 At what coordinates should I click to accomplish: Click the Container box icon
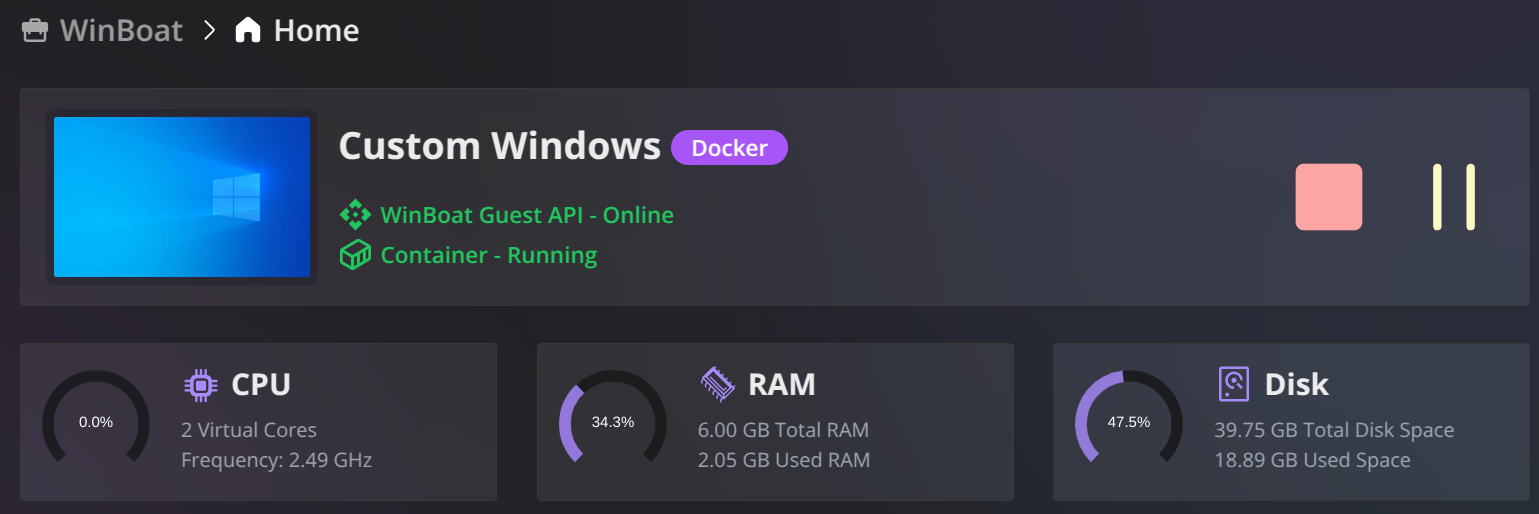point(356,255)
